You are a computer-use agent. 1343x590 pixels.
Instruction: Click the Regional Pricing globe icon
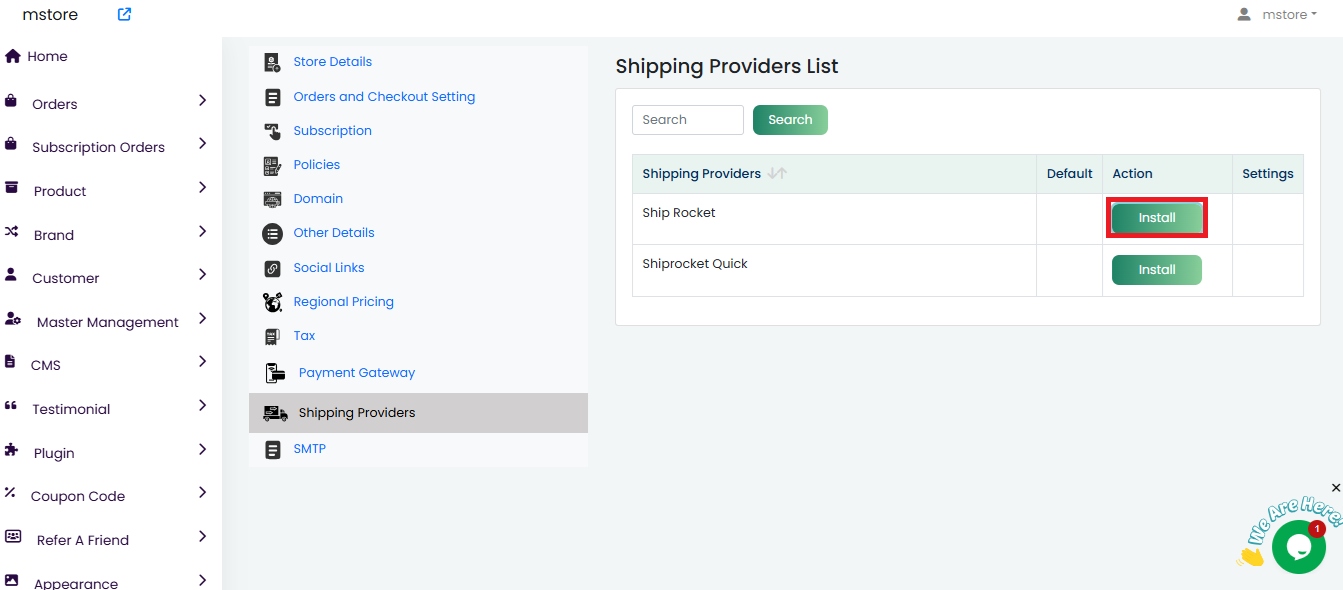(x=272, y=302)
